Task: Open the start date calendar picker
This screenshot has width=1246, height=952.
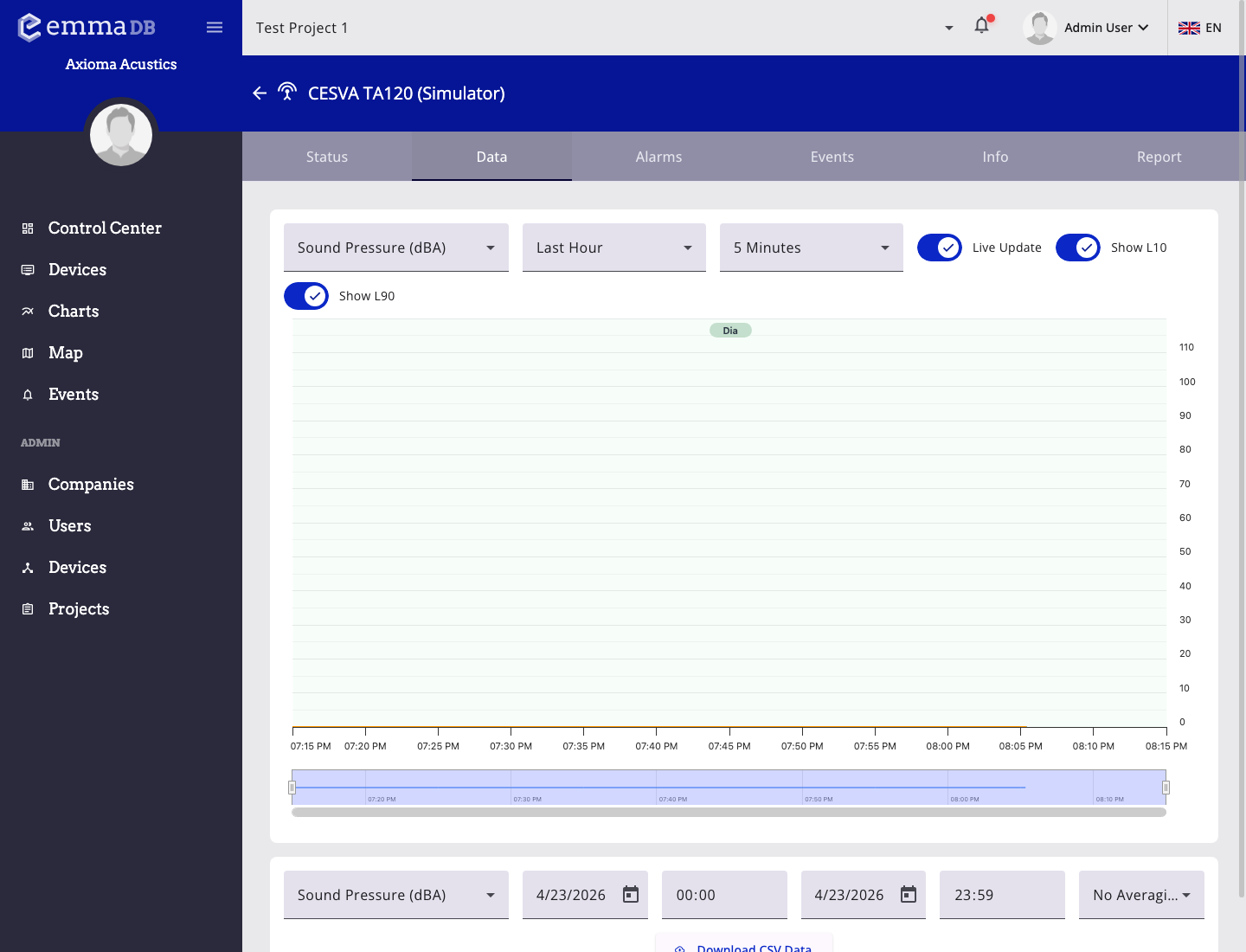Action: coord(631,895)
